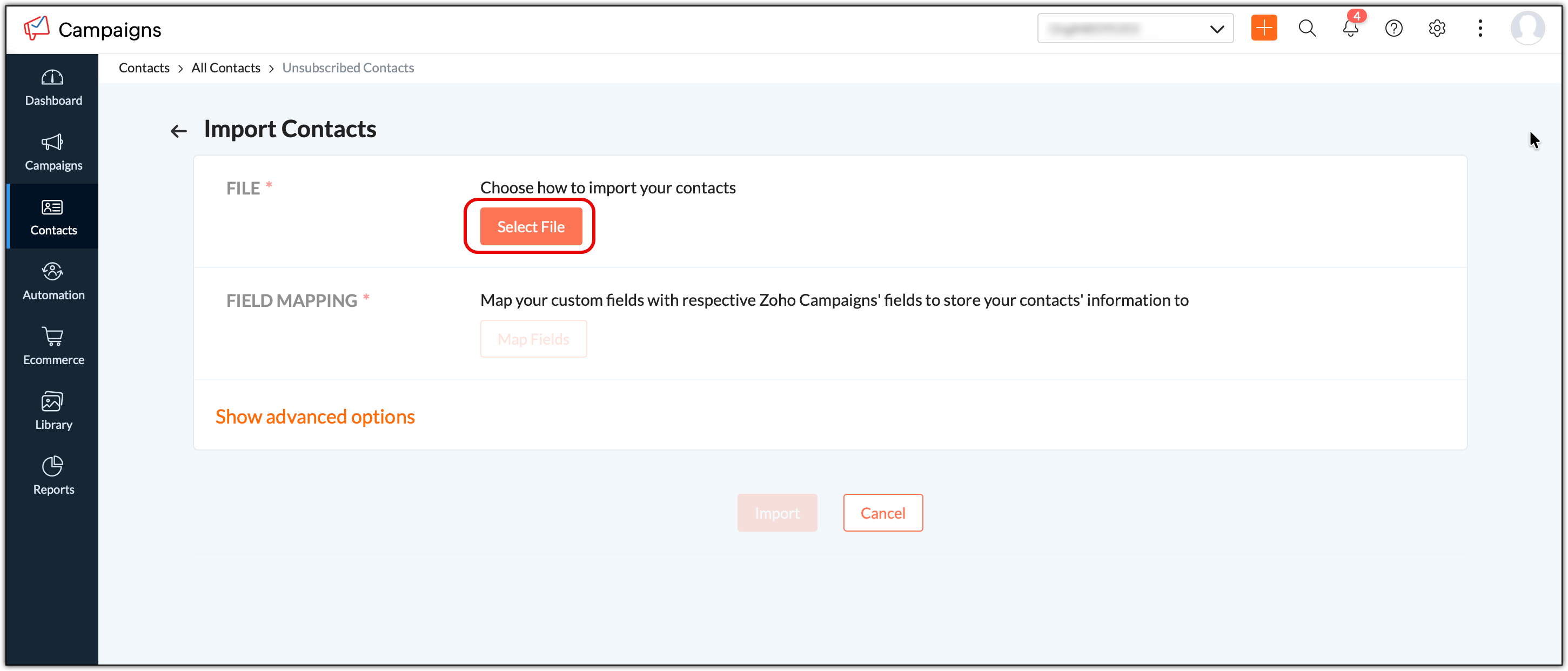The image size is (1568, 671).
Task: Click the Select File button
Action: [530, 226]
